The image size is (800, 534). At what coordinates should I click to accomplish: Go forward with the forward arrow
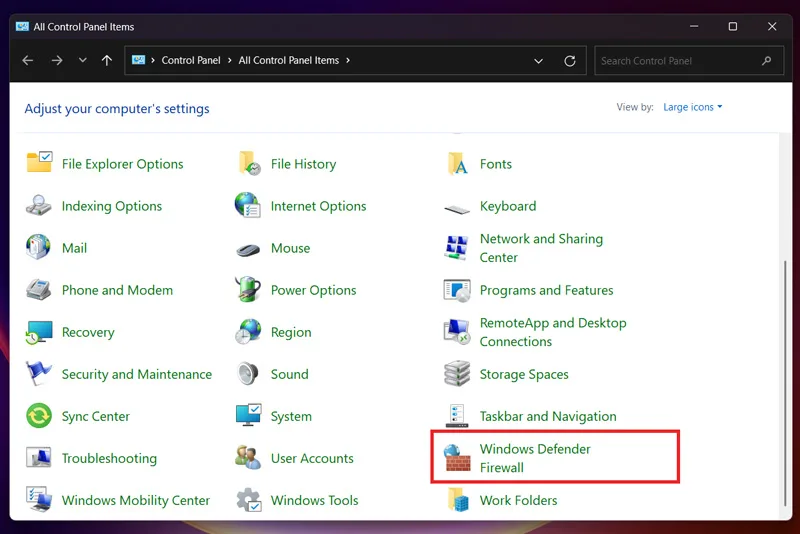coord(57,60)
